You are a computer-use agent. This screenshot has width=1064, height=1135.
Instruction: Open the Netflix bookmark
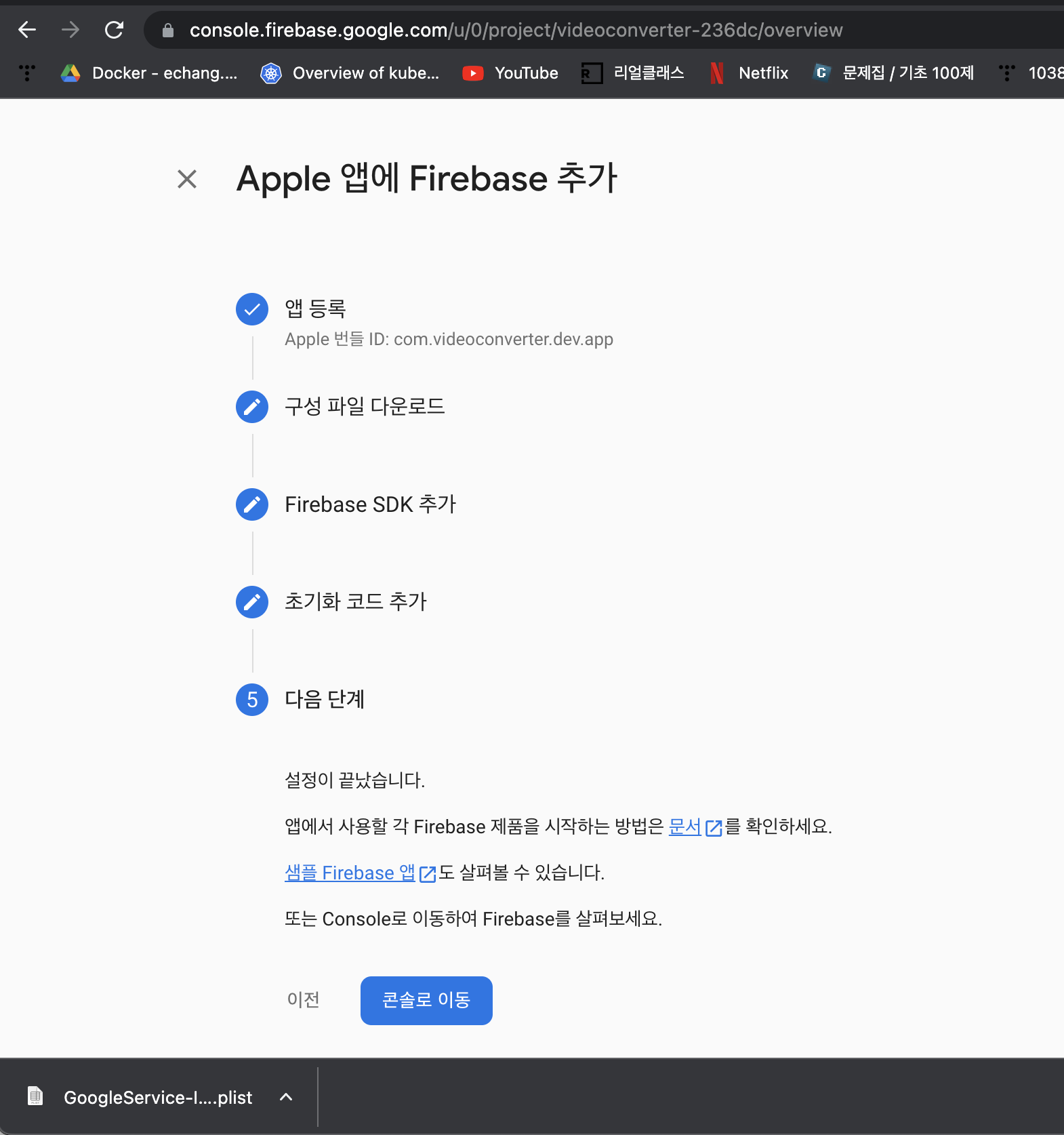(748, 73)
